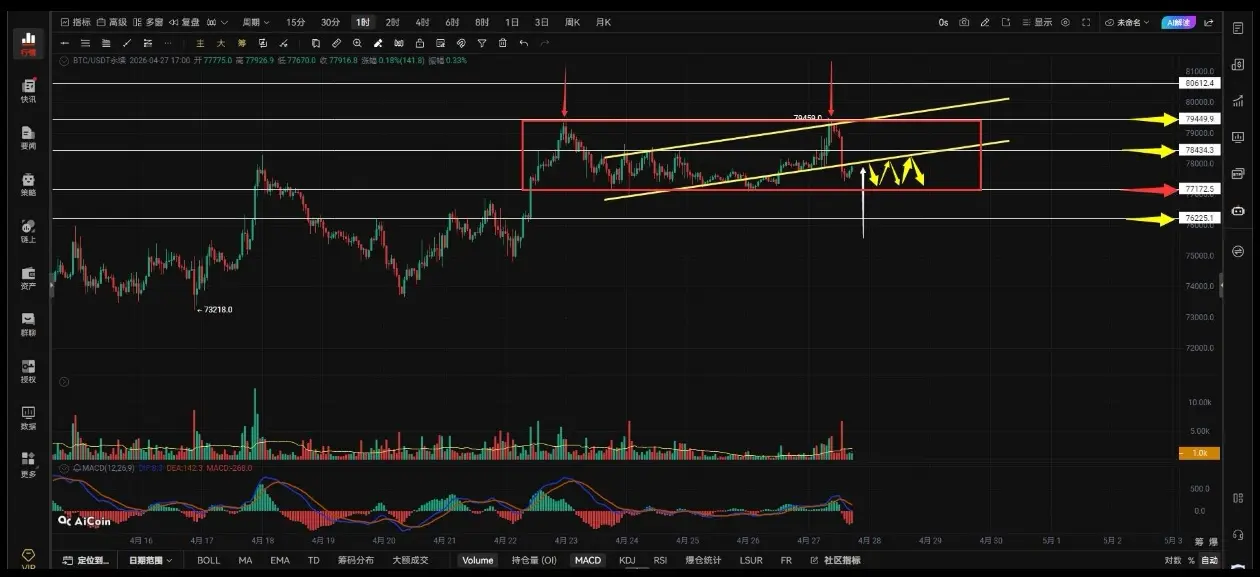Screen dimensions: 1260x577
Task: Toggle the MA indicator
Action: click(x=245, y=560)
